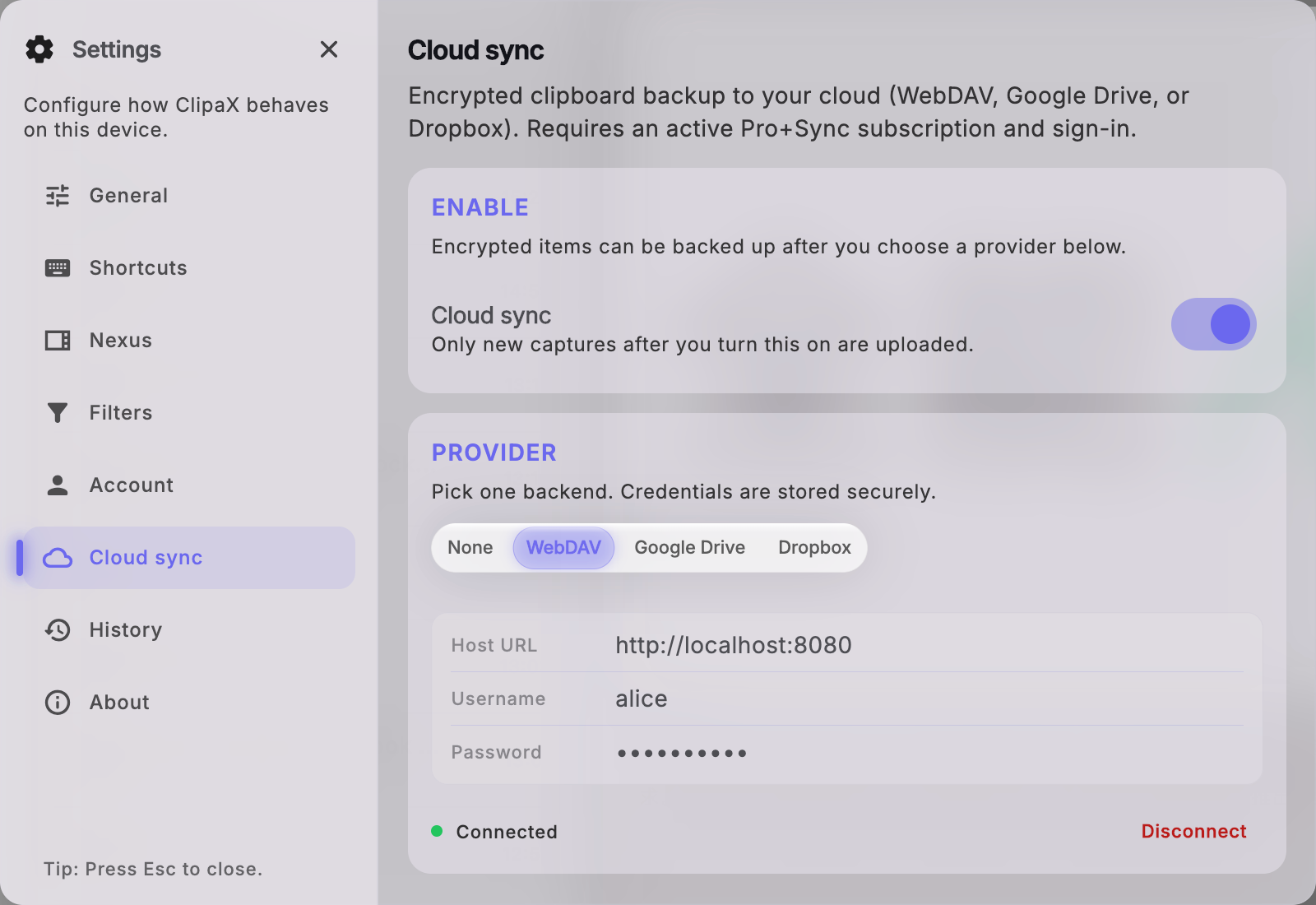This screenshot has width=1316, height=905.
Task: Open Account settings
Action: click(189, 485)
